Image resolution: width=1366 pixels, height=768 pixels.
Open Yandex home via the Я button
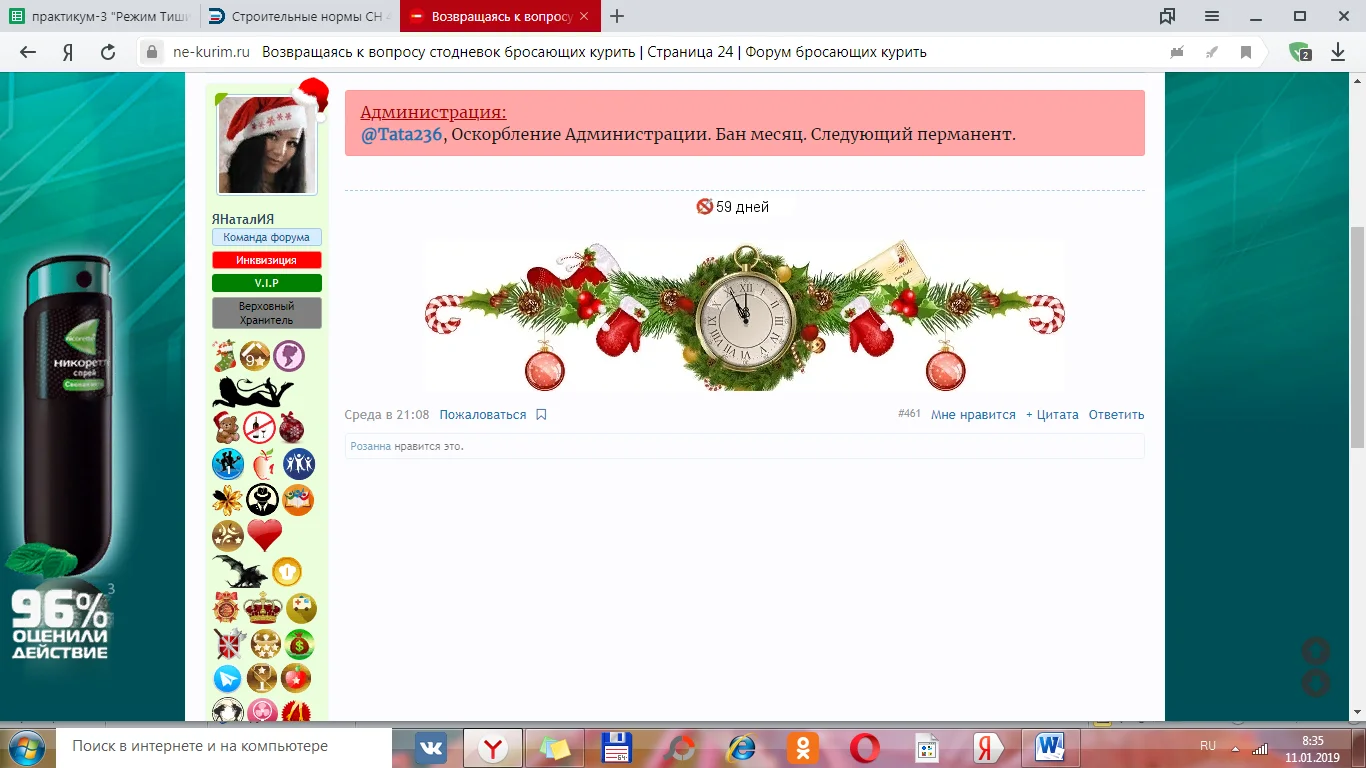click(x=68, y=52)
